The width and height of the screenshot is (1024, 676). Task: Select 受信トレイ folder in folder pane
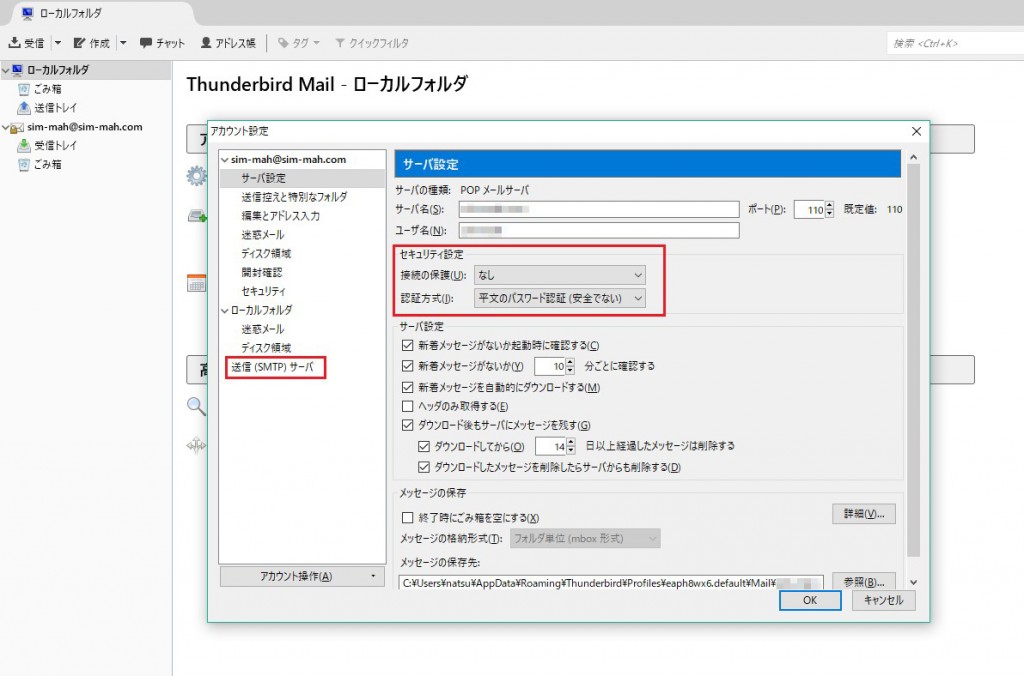click(x=47, y=146)
